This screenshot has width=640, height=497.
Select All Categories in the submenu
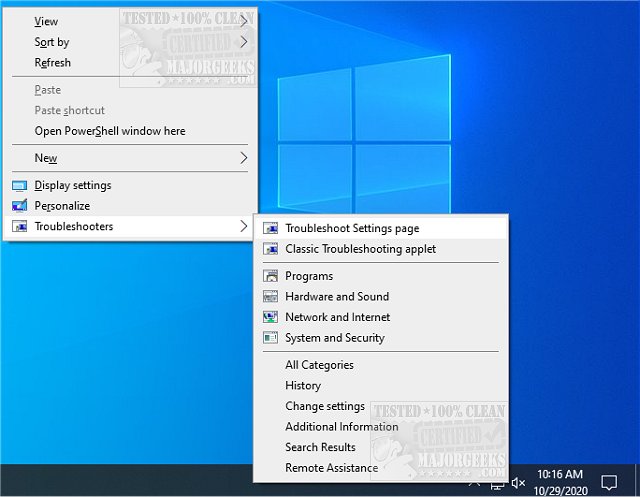click(319, 365)
